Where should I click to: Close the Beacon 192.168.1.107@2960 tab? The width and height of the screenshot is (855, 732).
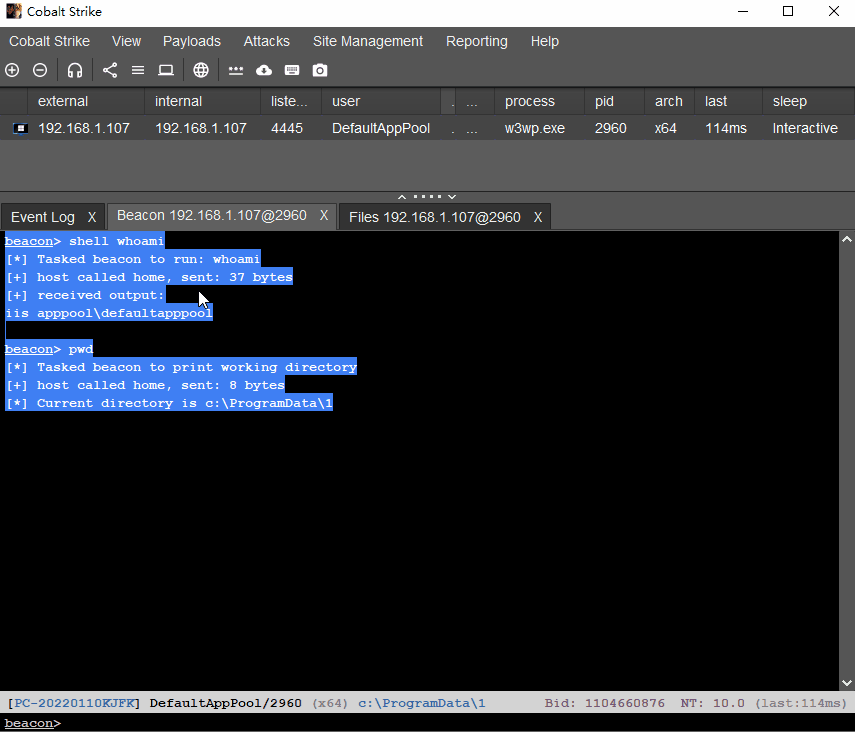point(324,215)
